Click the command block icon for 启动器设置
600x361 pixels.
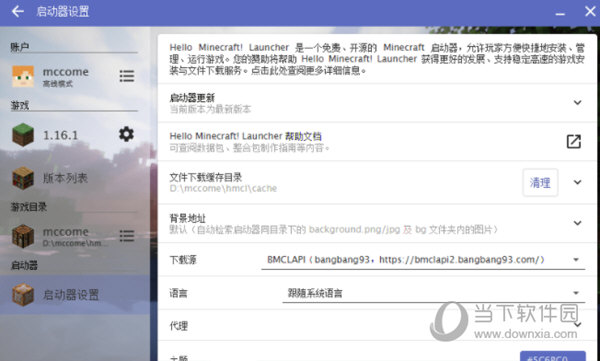click(23, 294)
